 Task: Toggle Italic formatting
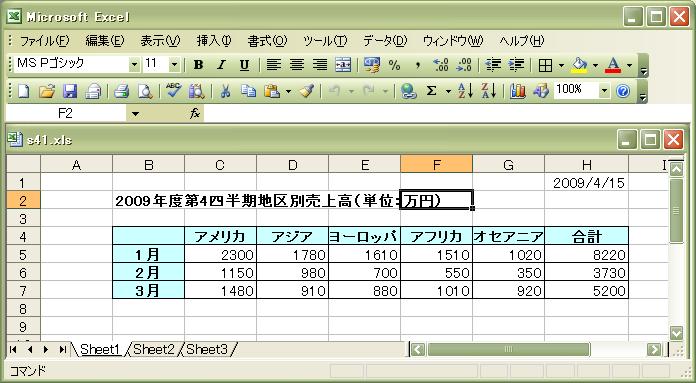[x=221, y=65]
